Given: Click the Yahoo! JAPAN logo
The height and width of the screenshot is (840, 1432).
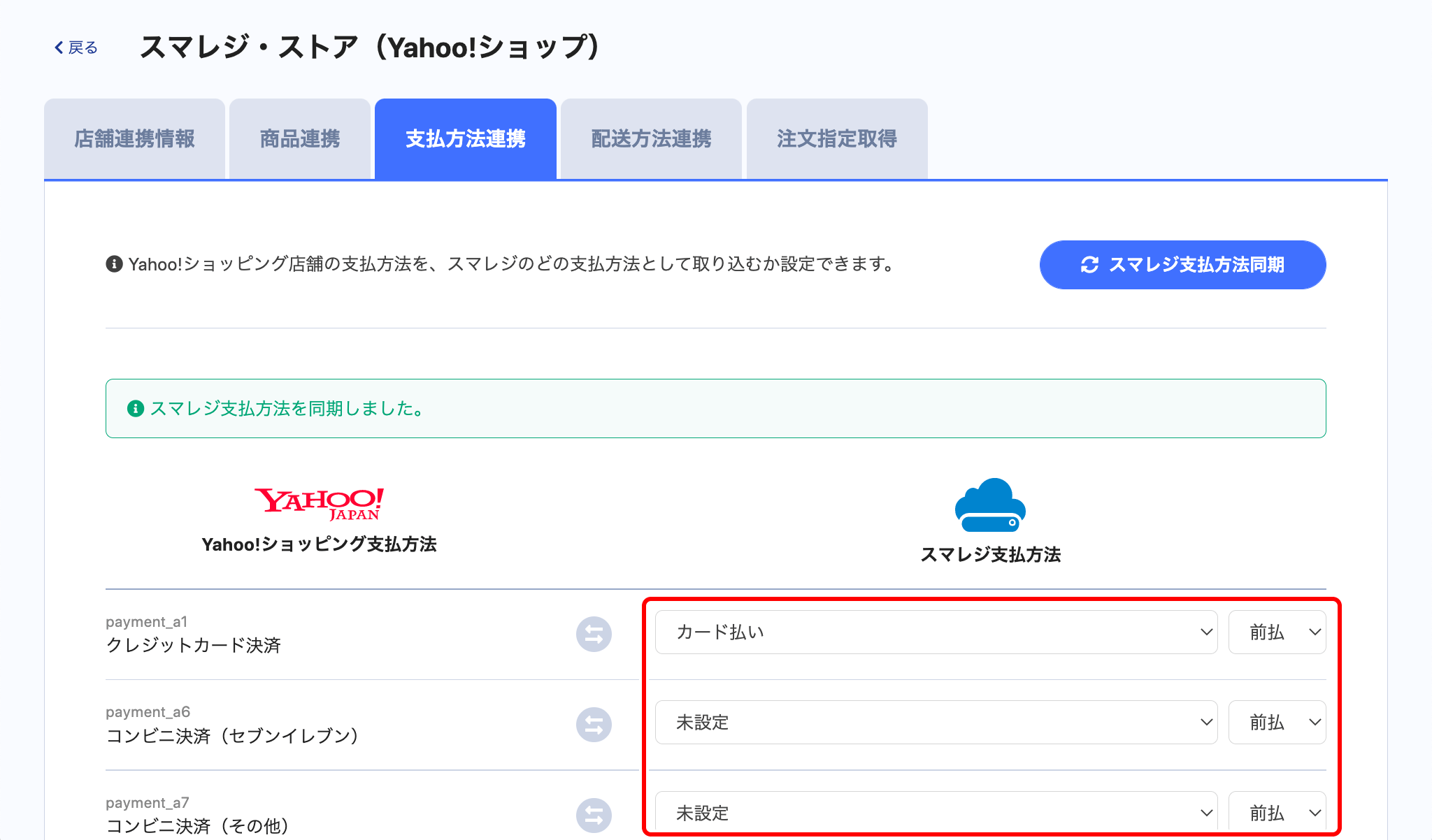Looking at the screenshot, I should point(319,504).
